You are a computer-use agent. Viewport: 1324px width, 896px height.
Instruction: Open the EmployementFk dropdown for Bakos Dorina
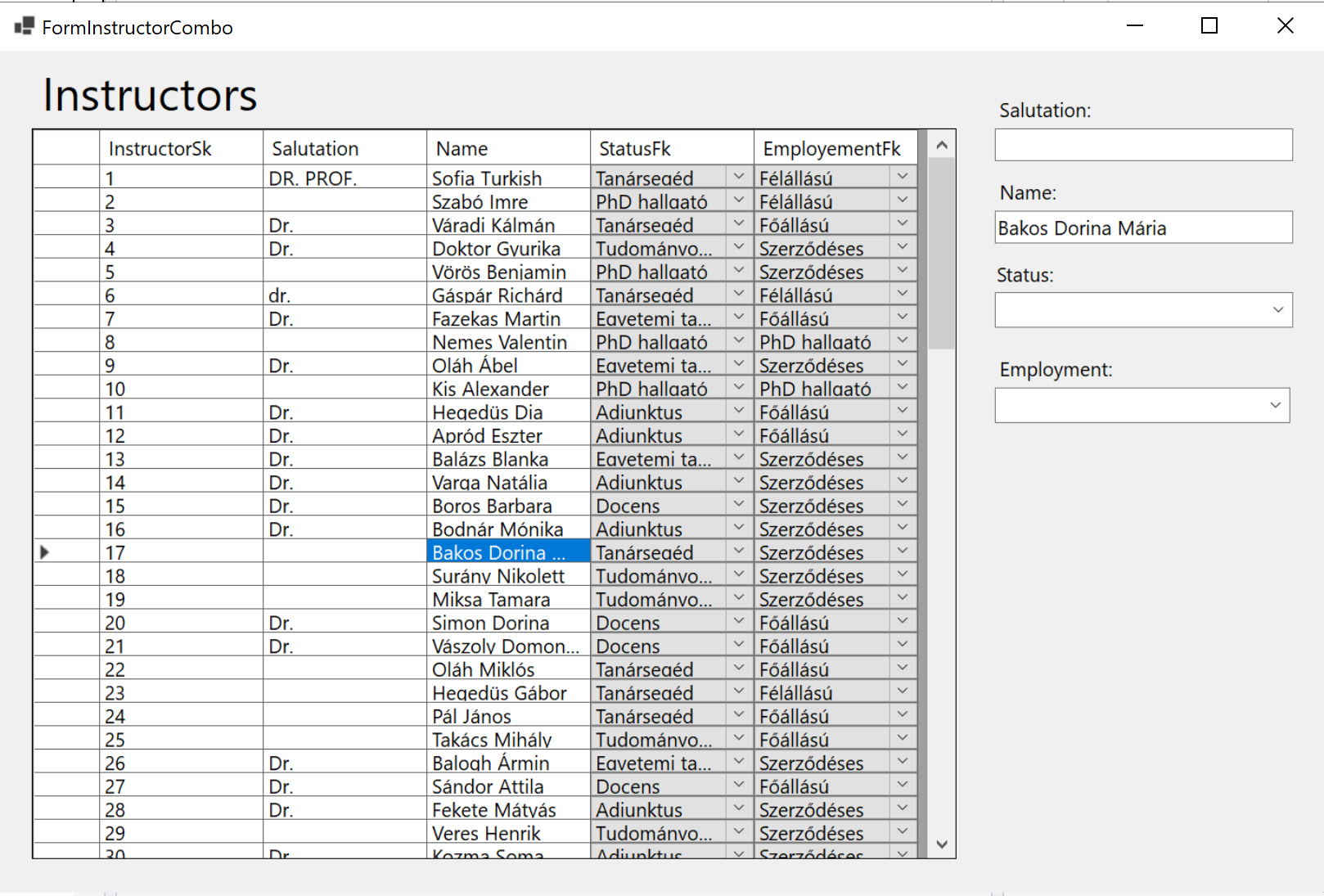pos(903,552)
